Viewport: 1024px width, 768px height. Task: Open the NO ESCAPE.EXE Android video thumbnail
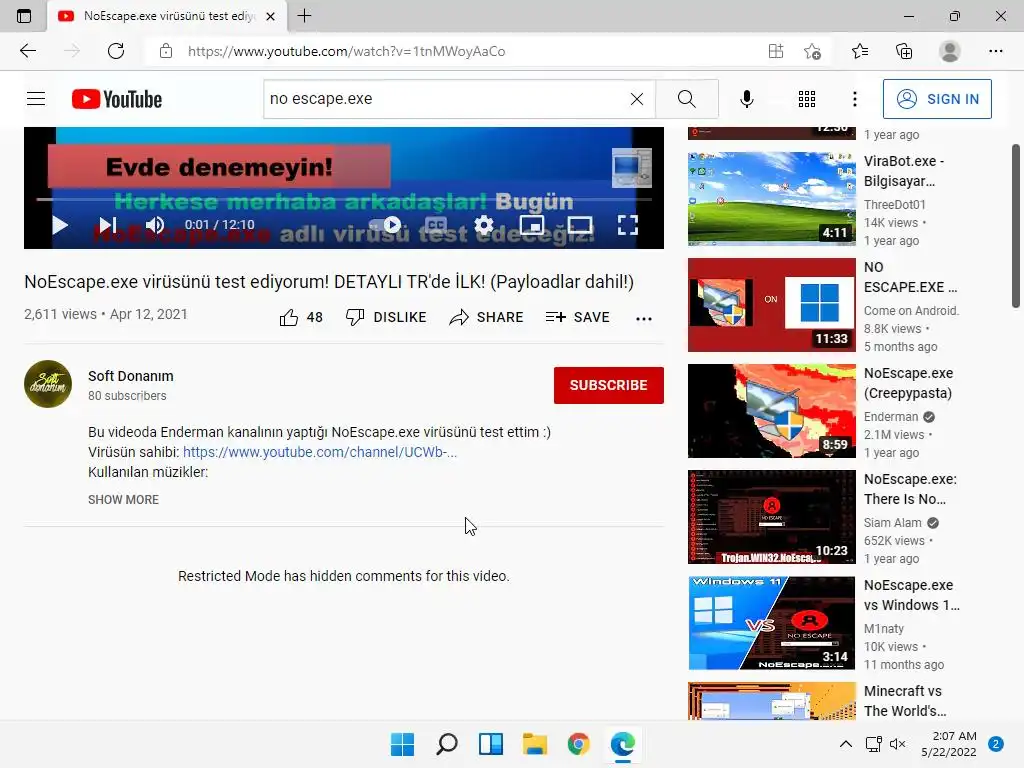pos(771,305)
